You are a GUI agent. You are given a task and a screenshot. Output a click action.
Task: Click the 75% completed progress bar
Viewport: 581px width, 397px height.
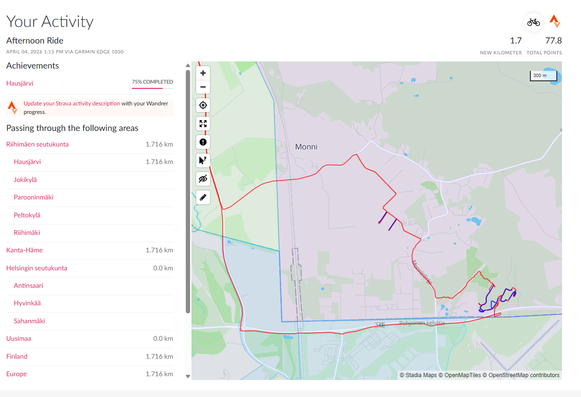pyautogui.click(x=152, y=88)
